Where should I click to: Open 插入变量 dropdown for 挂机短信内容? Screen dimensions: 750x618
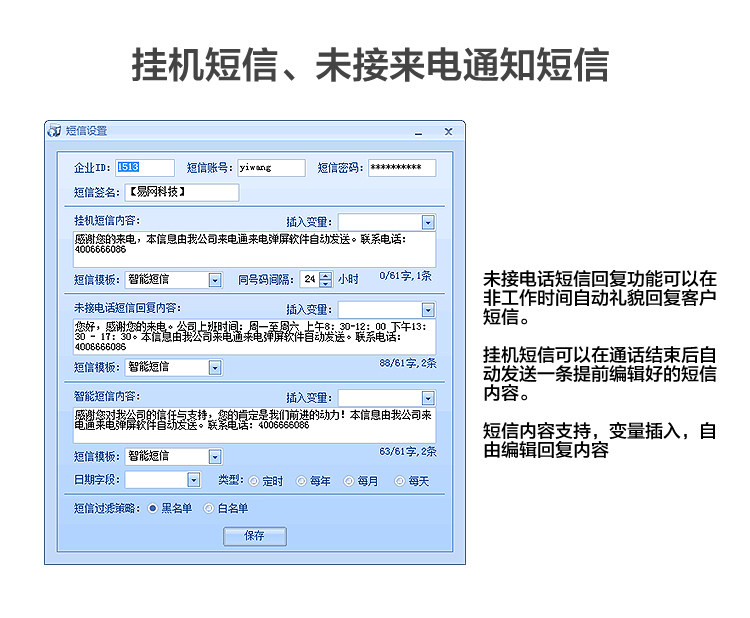click(428, 222)
